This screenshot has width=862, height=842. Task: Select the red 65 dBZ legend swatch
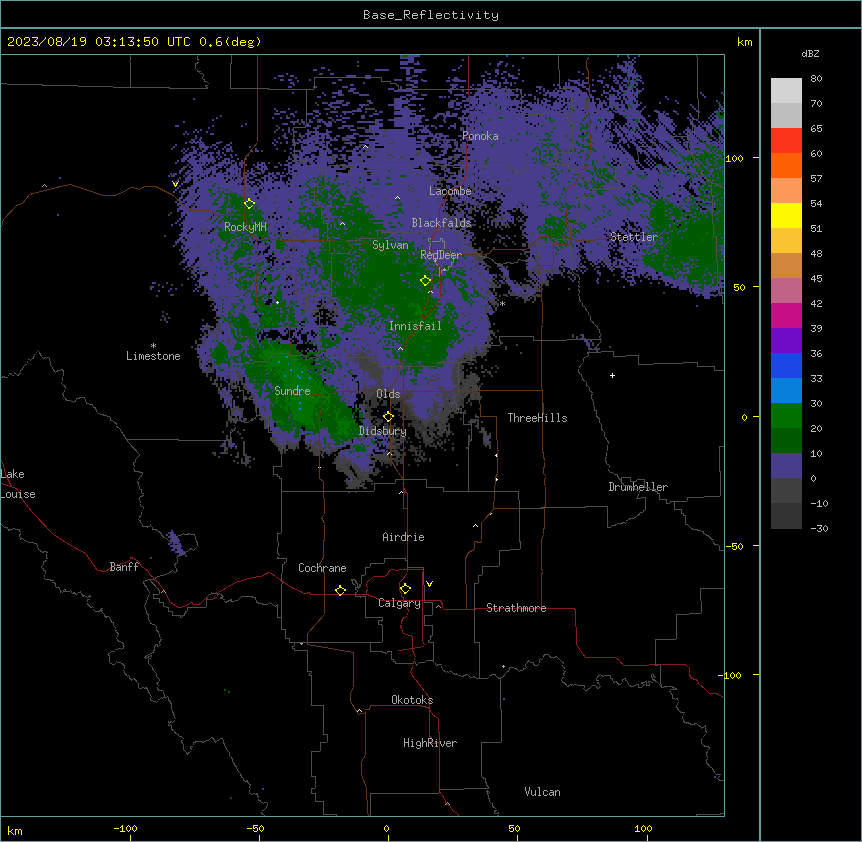(x=786, y=141)
